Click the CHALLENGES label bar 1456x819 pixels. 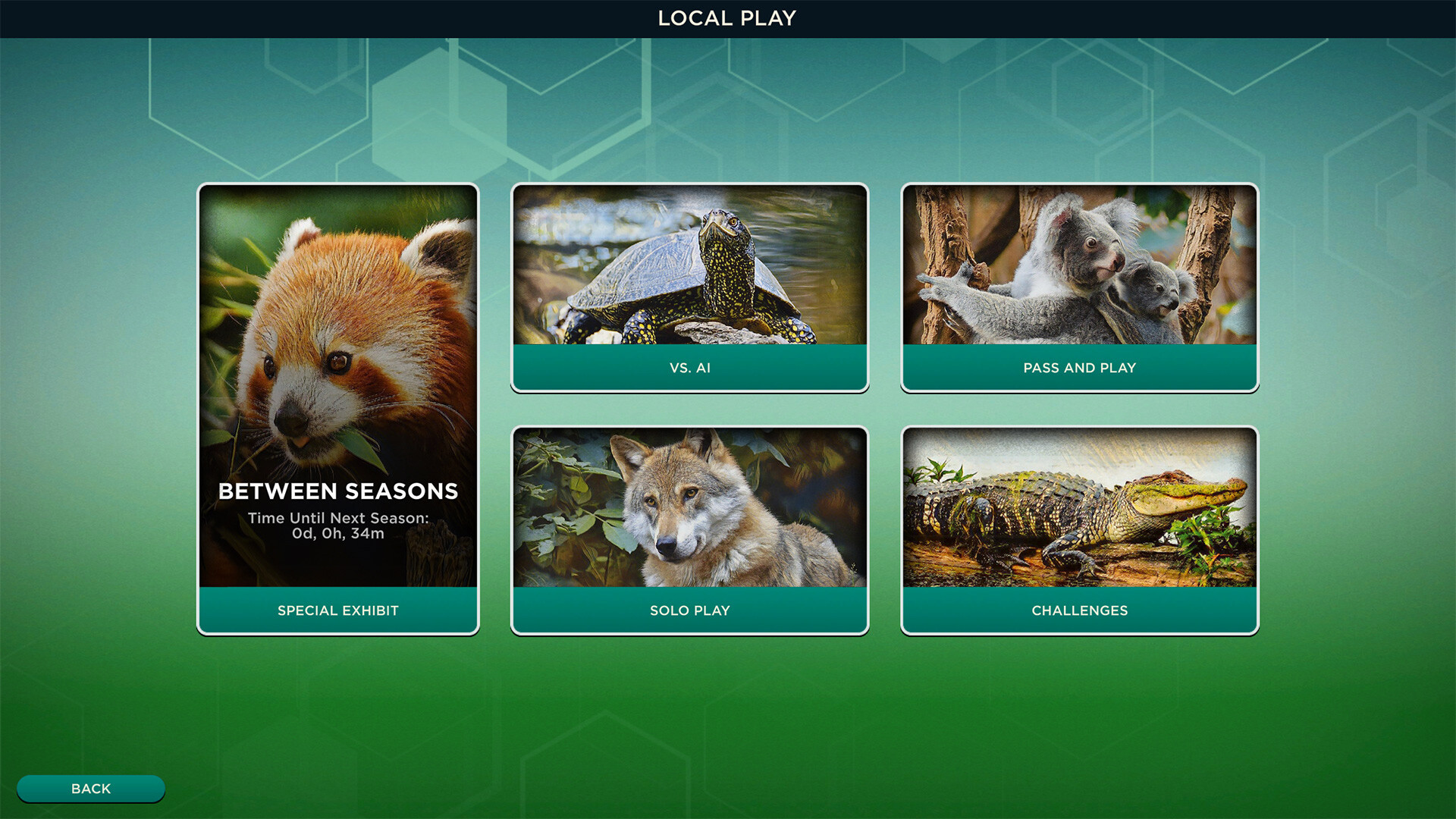[1080, 610]
